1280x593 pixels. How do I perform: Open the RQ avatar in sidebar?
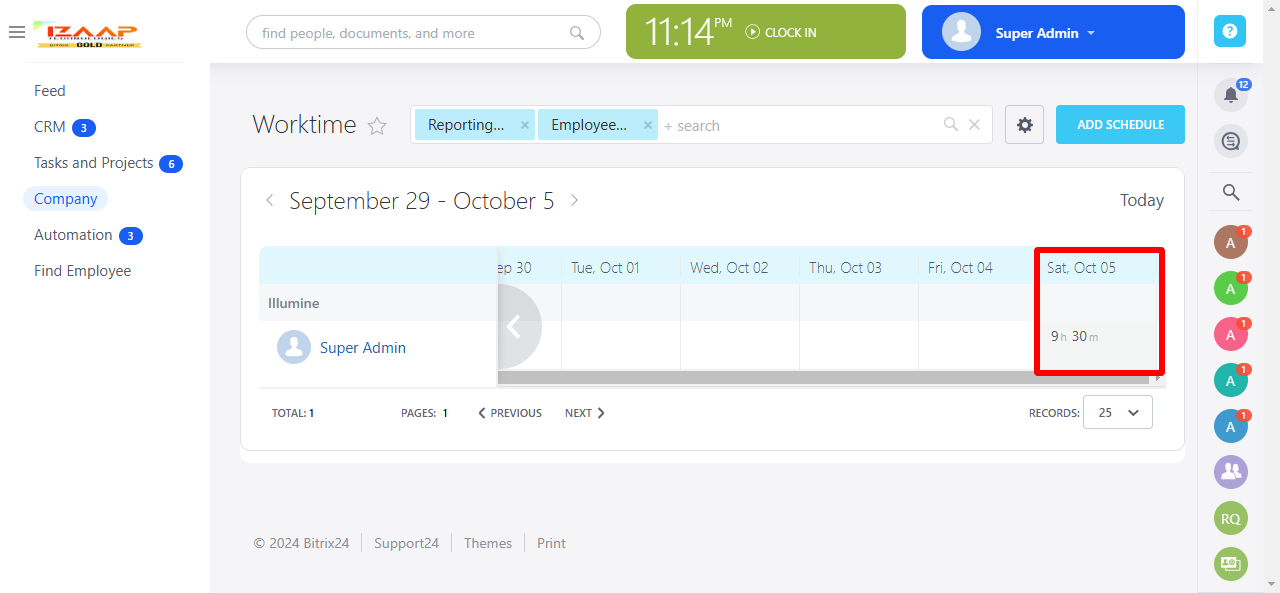pyautogui.click(x=1230, y=518)
